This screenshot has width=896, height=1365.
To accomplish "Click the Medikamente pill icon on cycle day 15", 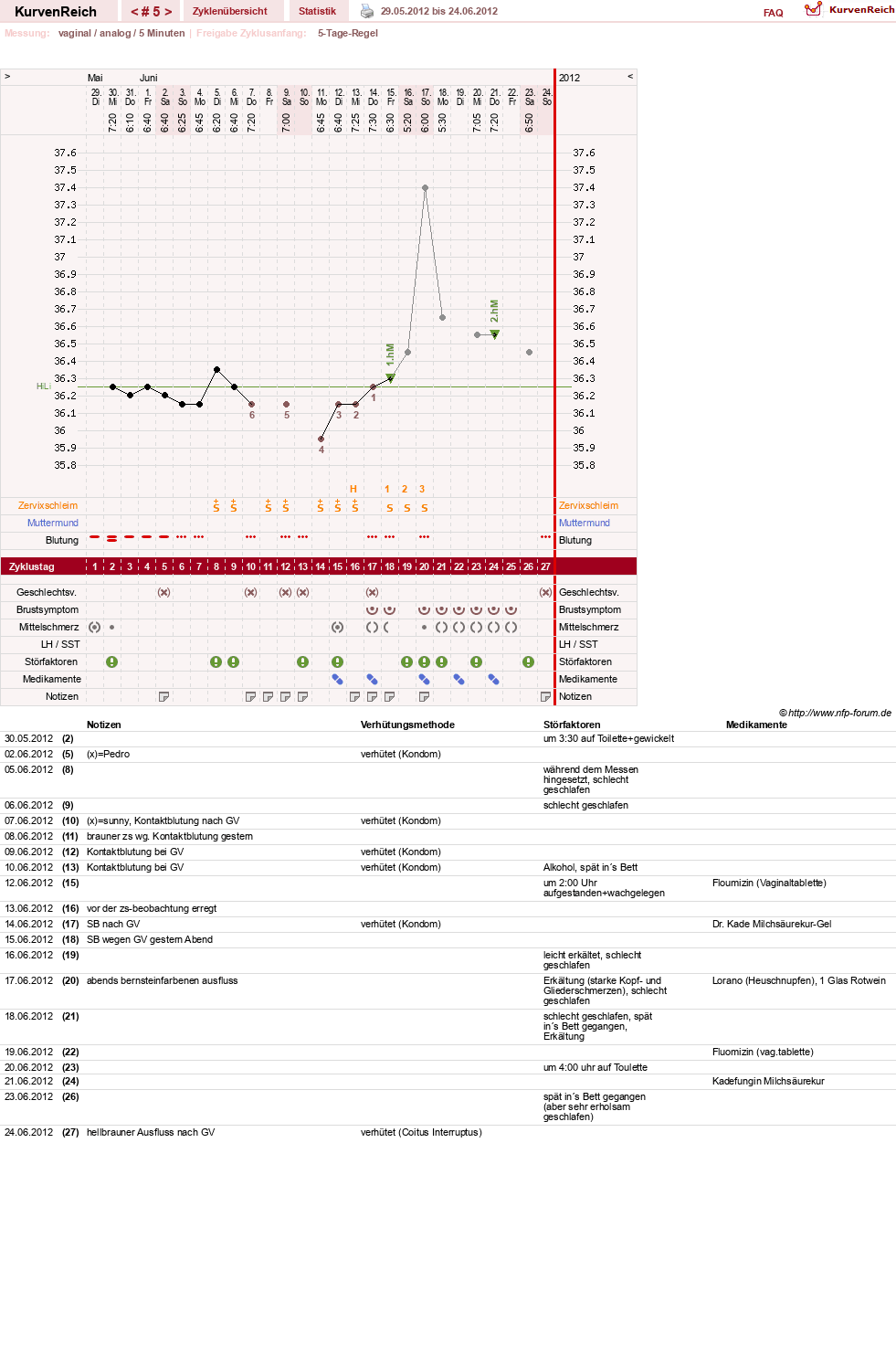I will tap(338, 679).
